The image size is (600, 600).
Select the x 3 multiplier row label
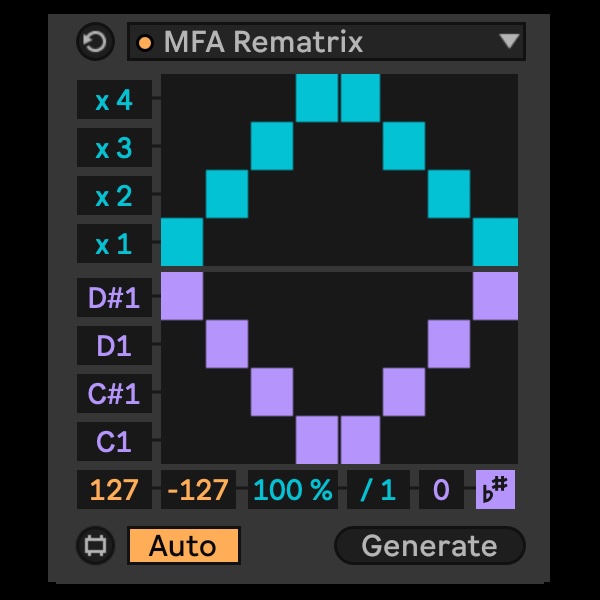coord(114,148)
